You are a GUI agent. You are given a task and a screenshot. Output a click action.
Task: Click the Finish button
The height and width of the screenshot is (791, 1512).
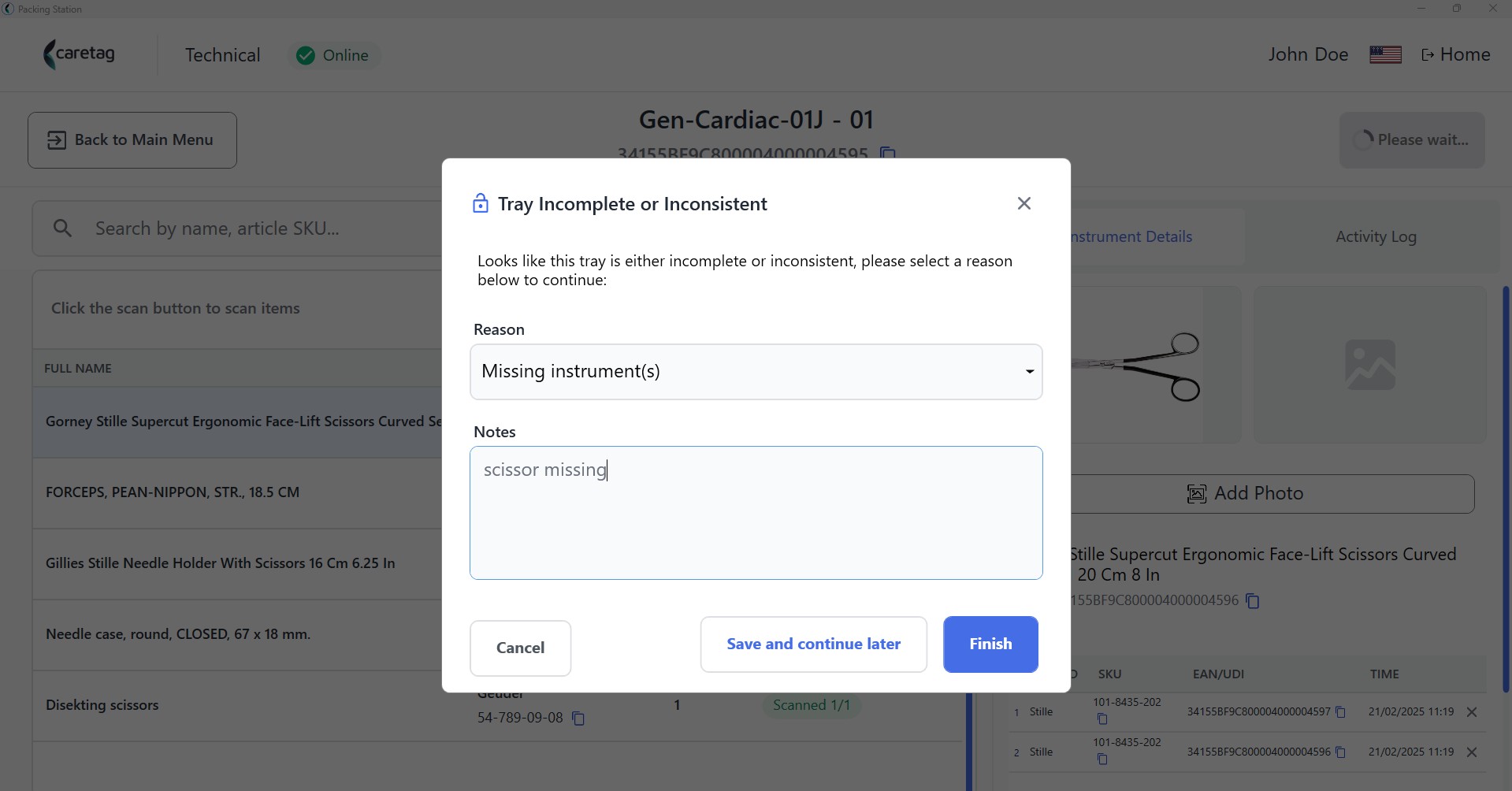point(990,644)
